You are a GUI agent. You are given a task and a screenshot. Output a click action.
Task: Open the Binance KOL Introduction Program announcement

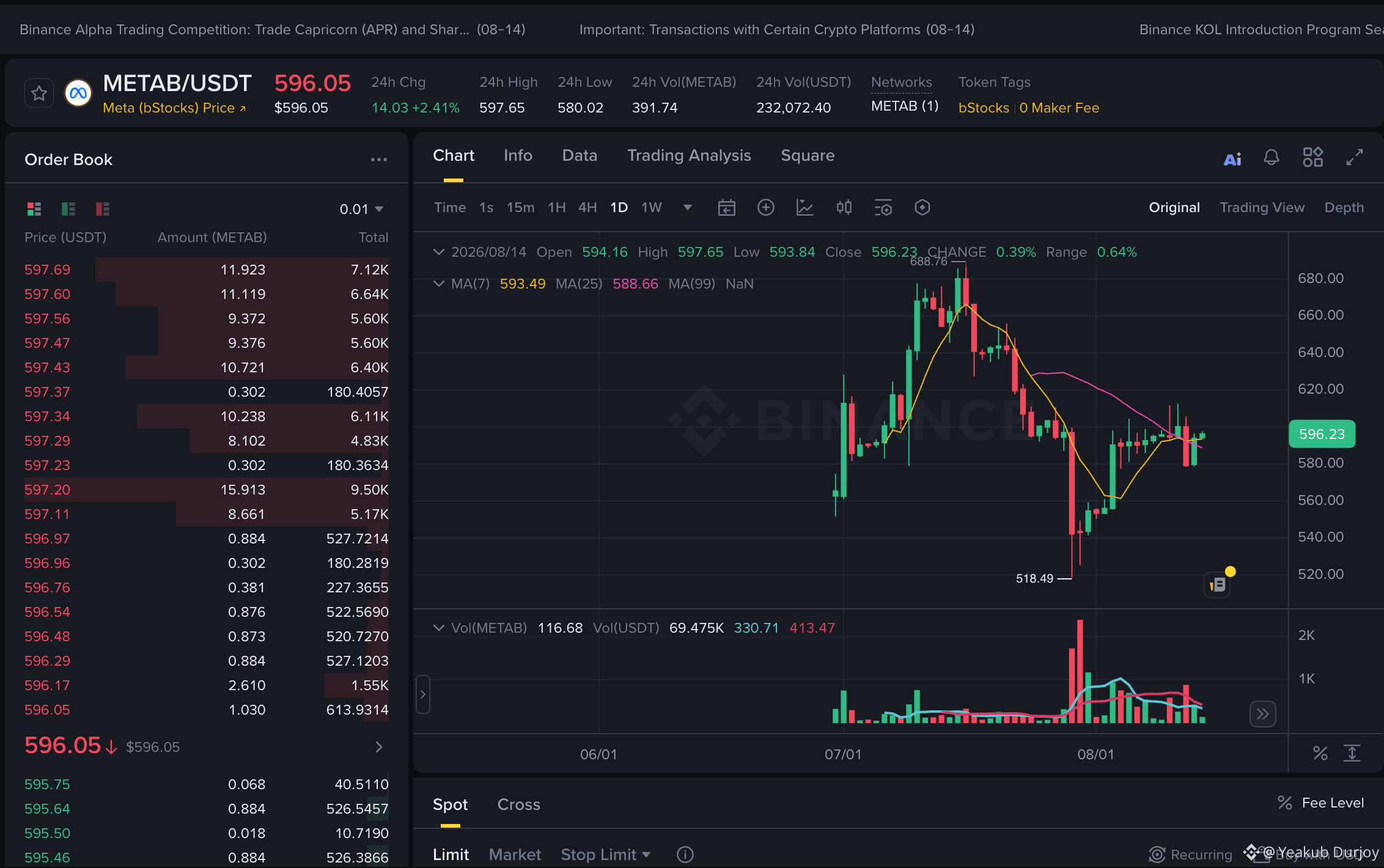tap(1261, 29)
